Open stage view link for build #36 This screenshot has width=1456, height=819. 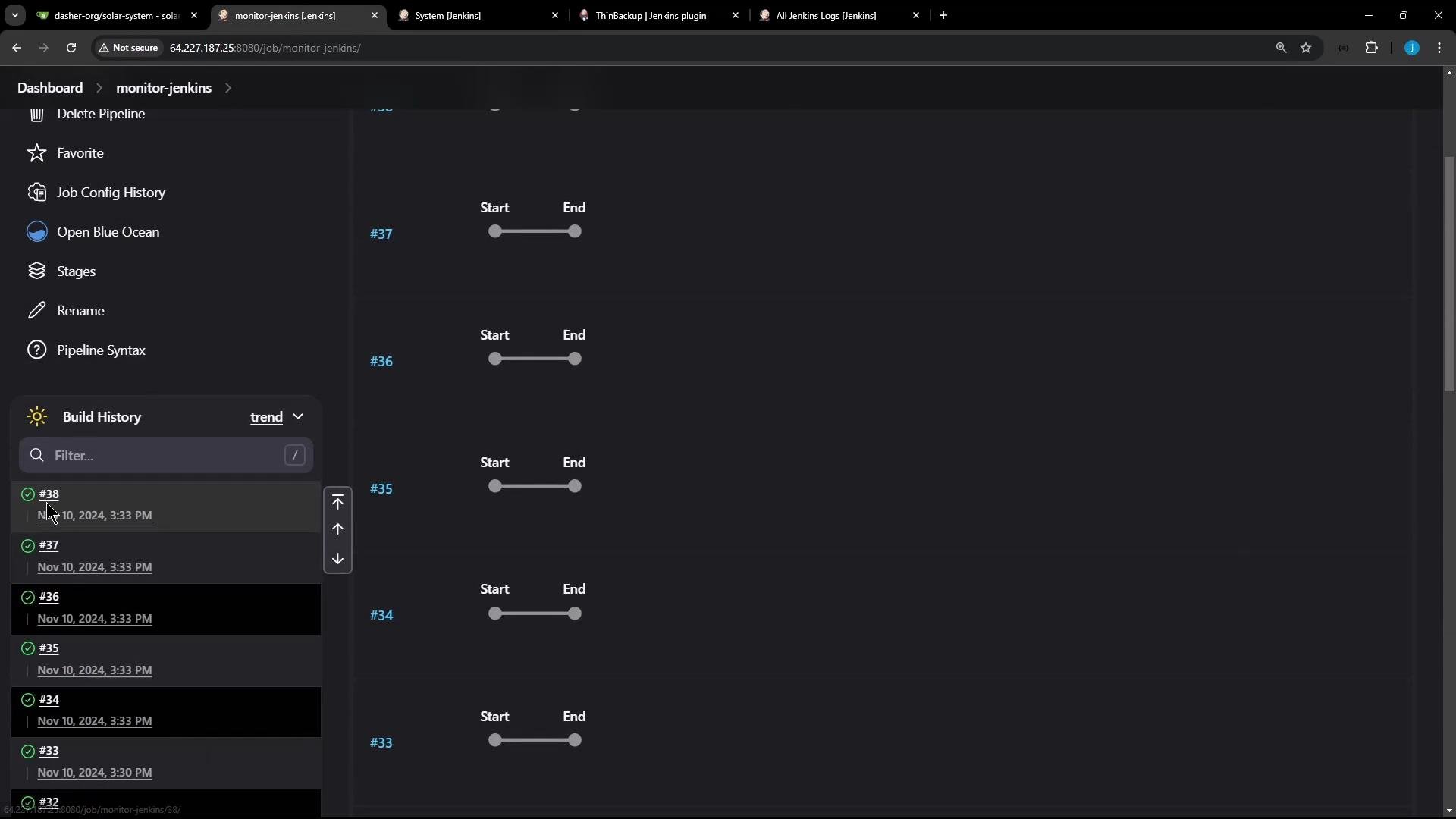click(x=381, y=362)
